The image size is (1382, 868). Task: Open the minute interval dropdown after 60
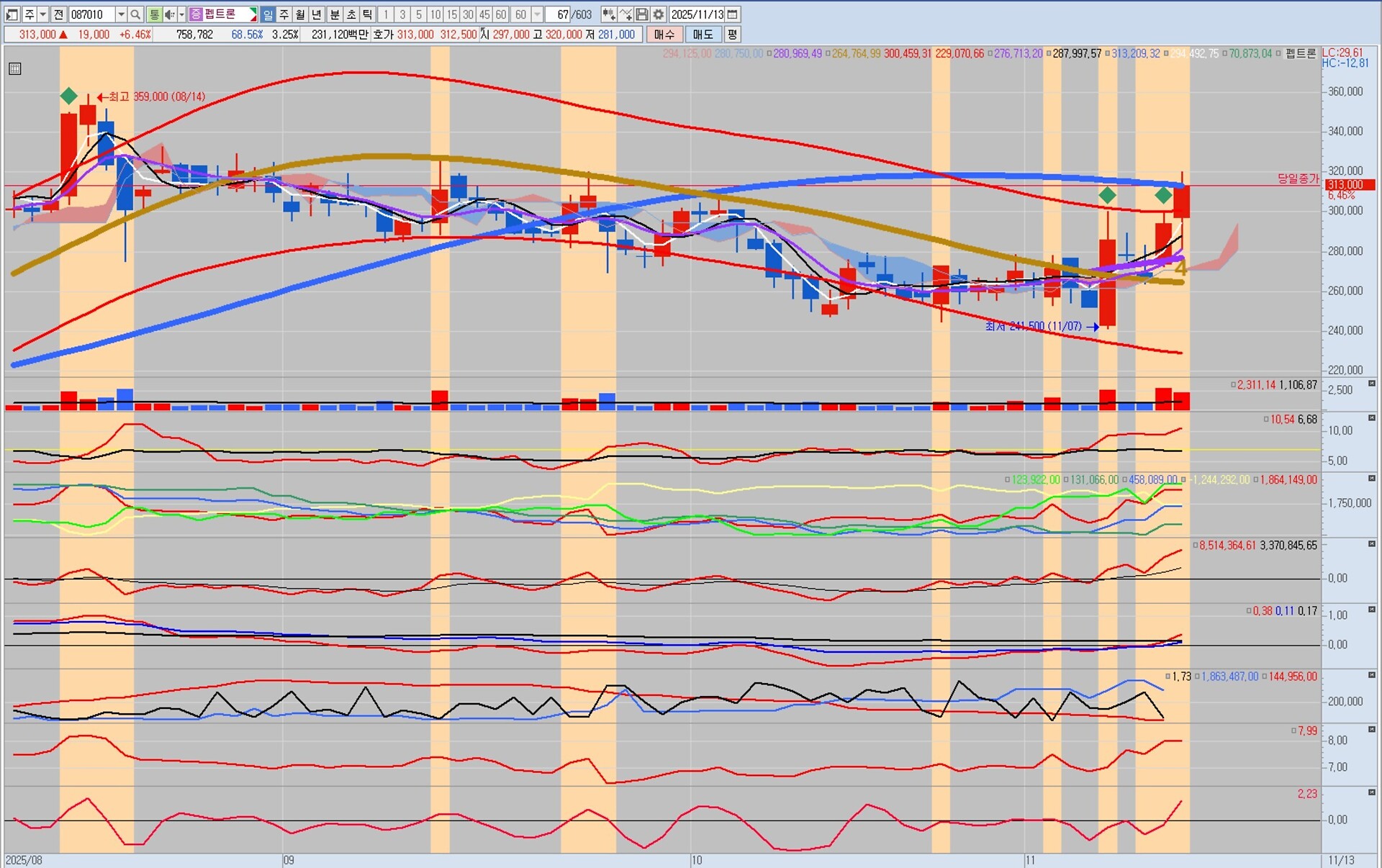click(537, 14)
